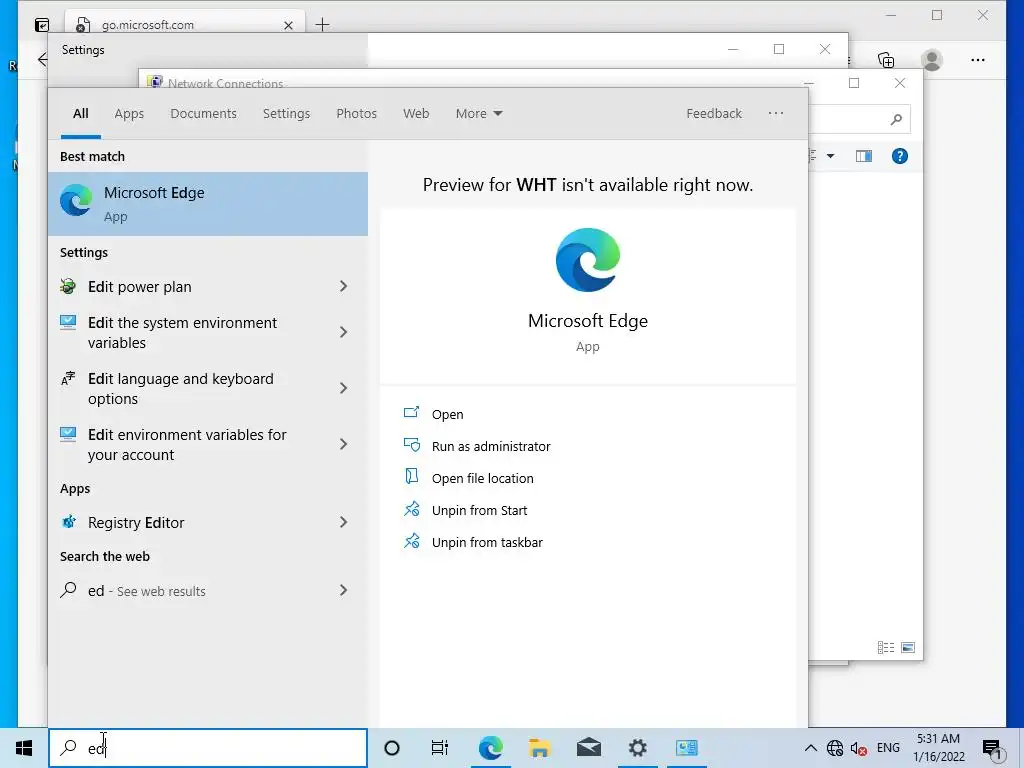Toggle preview pane in Network Connections window

tap(864, 156)
